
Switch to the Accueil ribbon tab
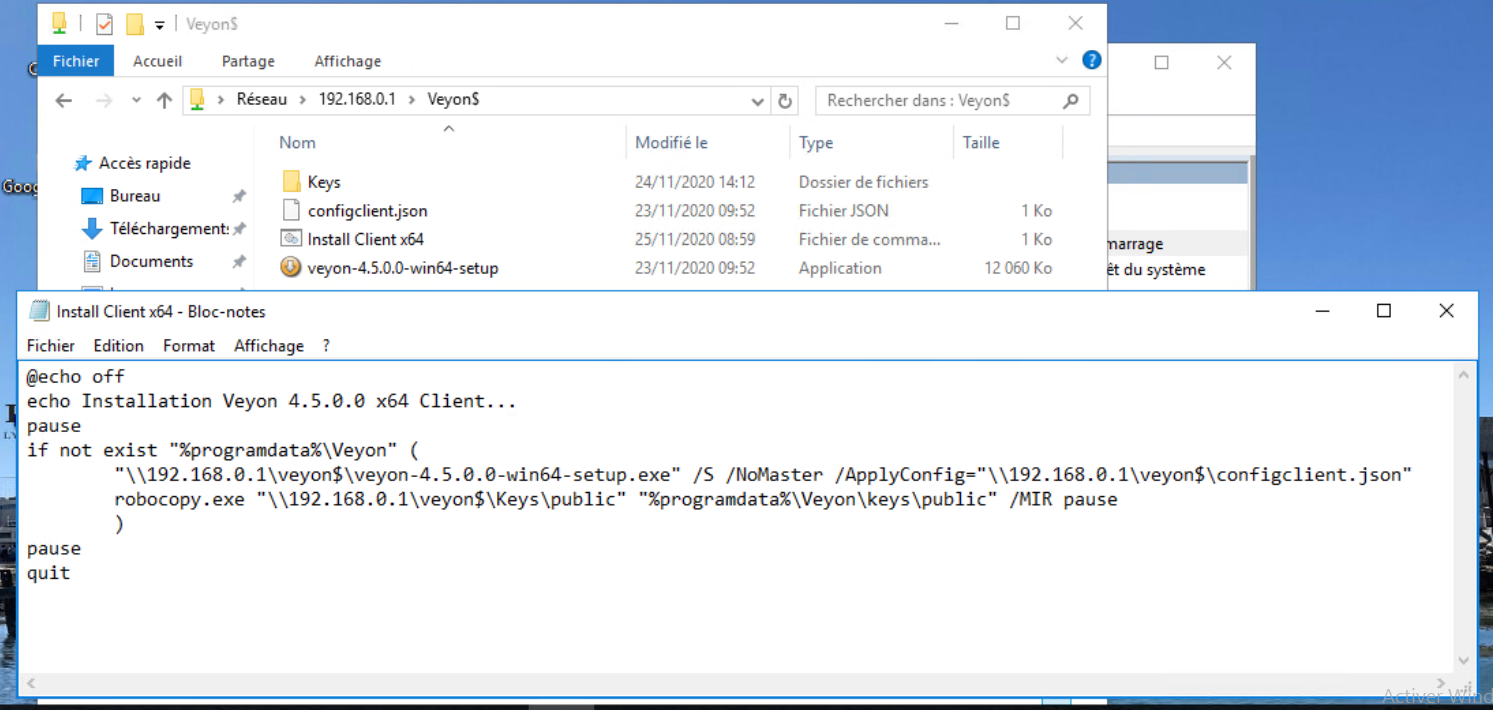pyautogui.click(x=158, y=61)
